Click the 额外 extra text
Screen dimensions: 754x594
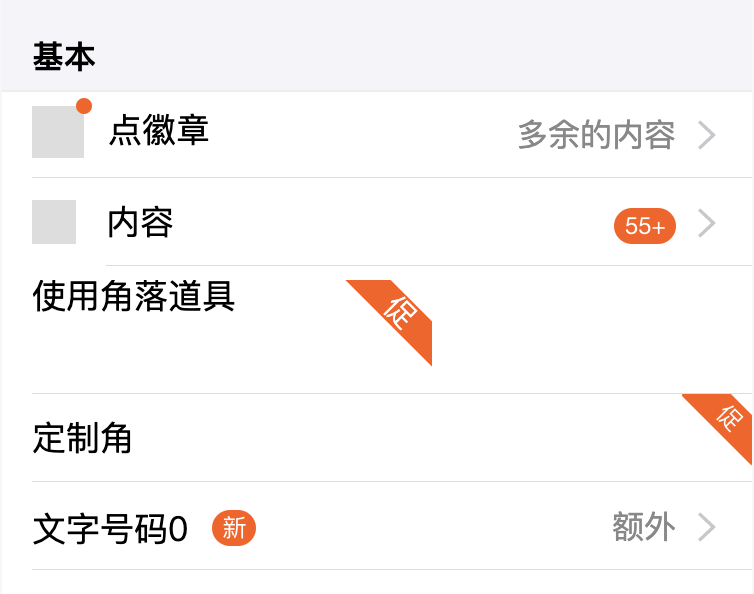coord(643,527)
